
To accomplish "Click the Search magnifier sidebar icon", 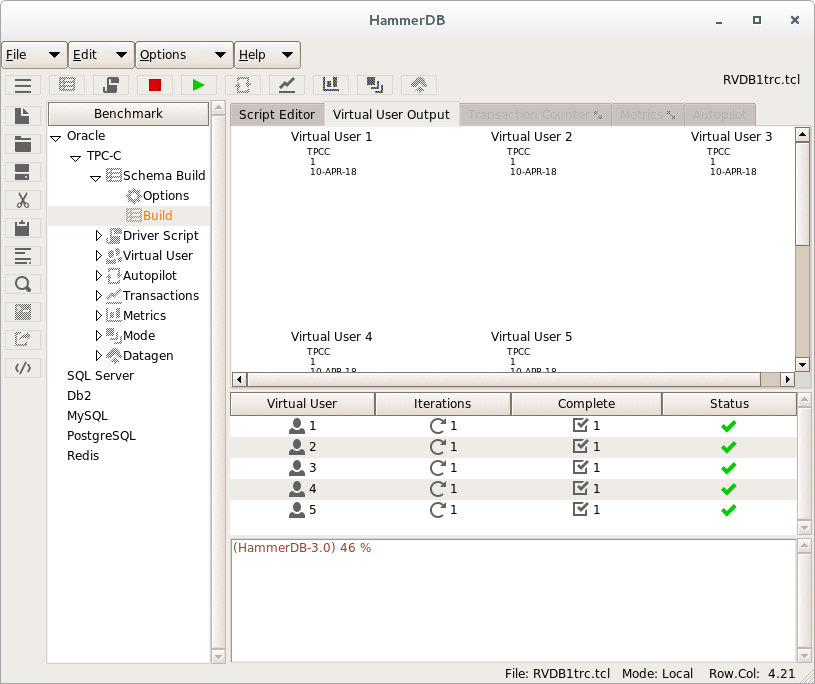I will tap(23, 284).
